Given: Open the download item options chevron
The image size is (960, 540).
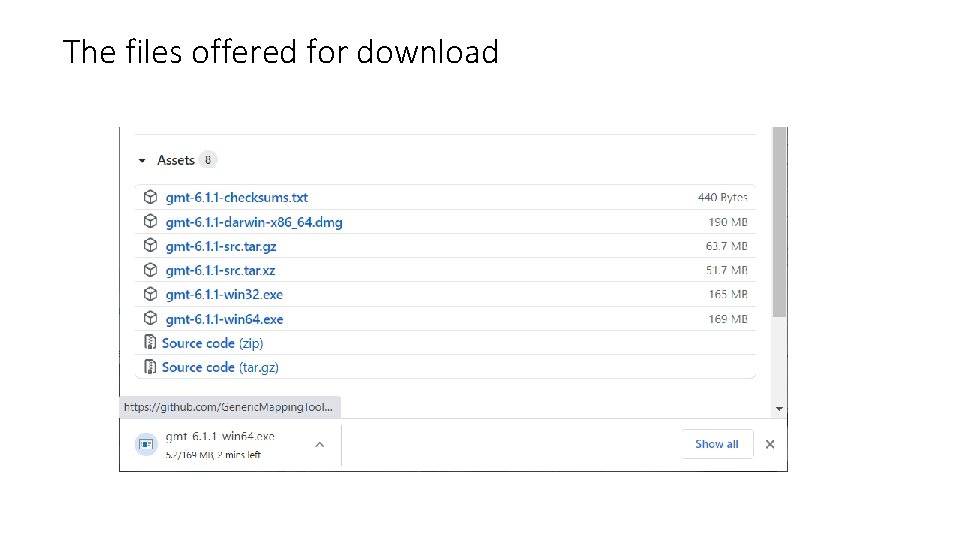Looking at the screenshot, I should click(x=319, y=444).
